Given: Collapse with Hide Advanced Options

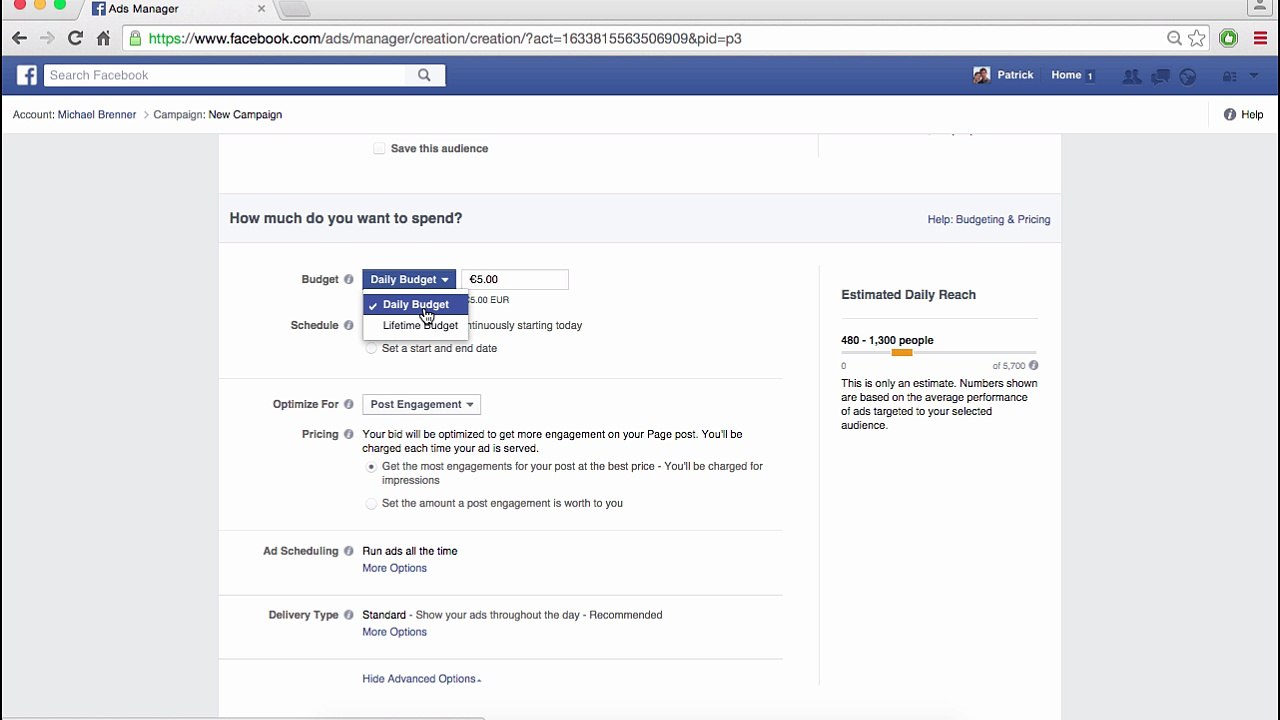Looking at the screenshot, I should coord(421,679).
